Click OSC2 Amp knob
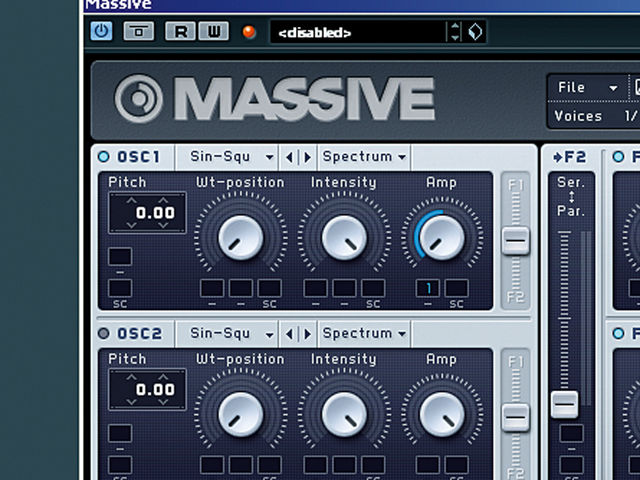640x480 pixels. pos(442,414)
